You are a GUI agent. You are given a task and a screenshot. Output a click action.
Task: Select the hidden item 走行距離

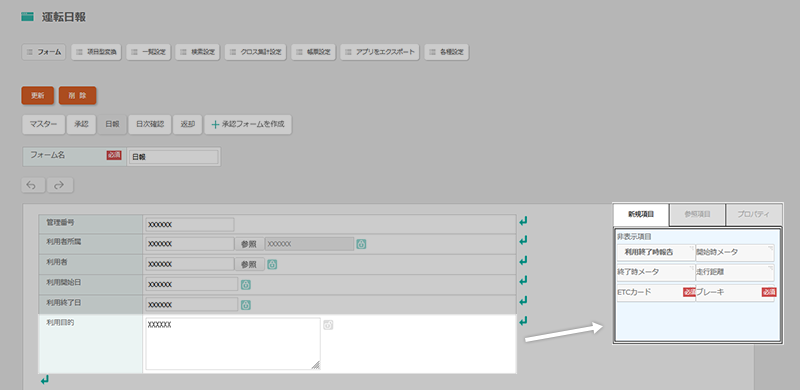tap(735, 273)
